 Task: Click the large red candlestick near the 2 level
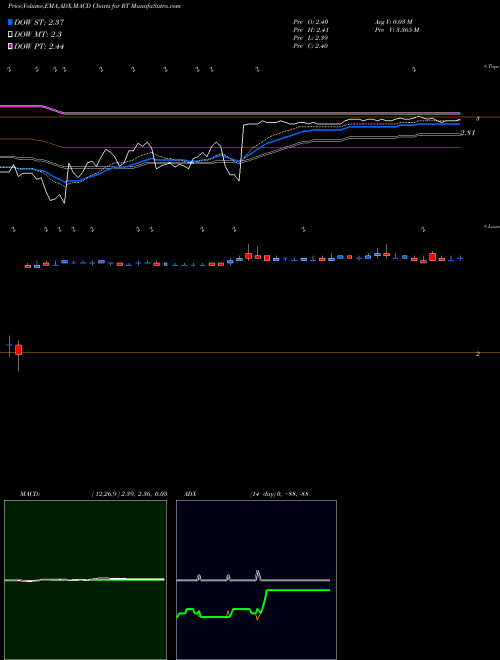(19, 349)
